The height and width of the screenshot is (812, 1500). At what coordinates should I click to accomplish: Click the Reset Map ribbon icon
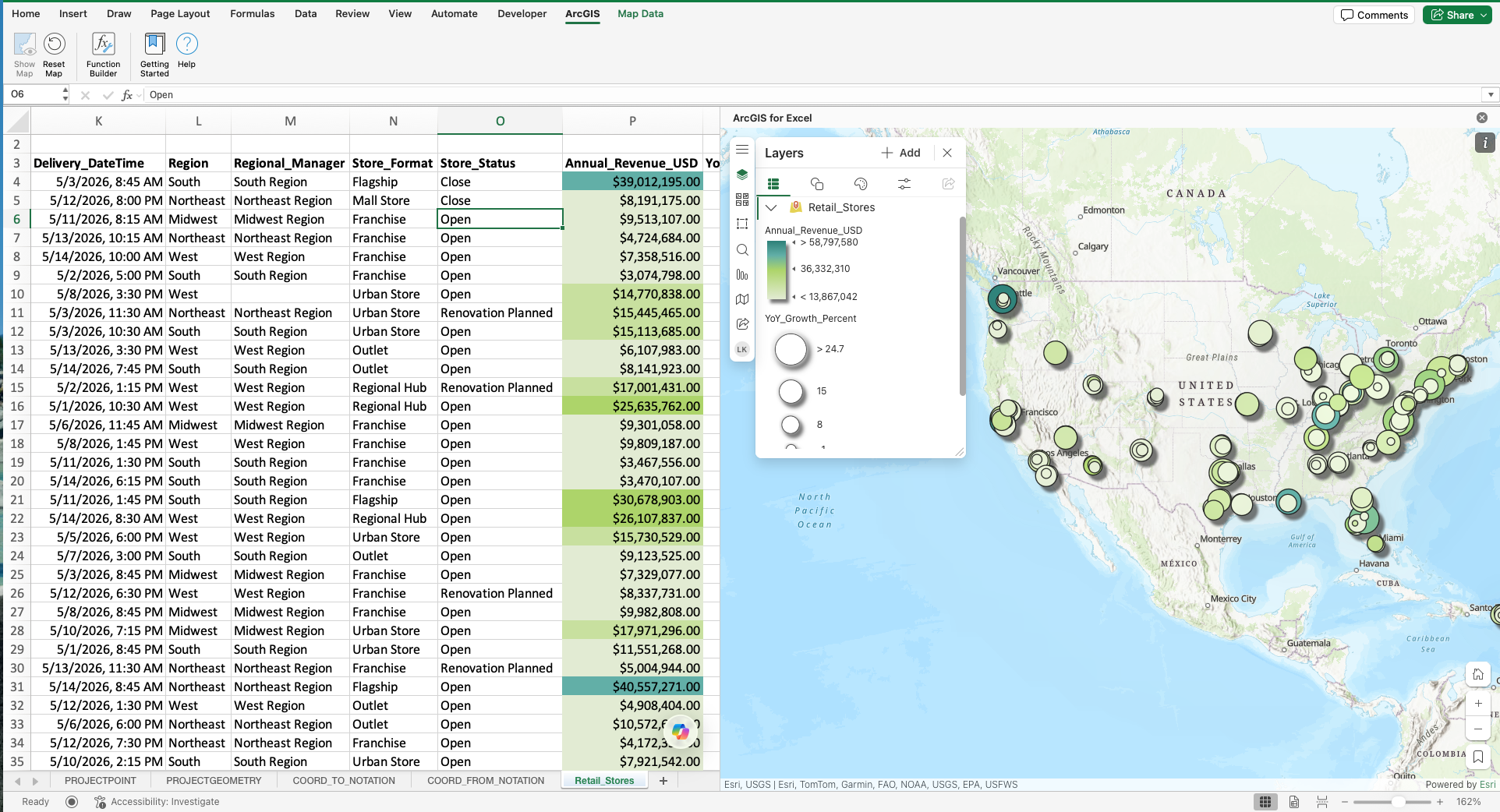click(54, 55)
